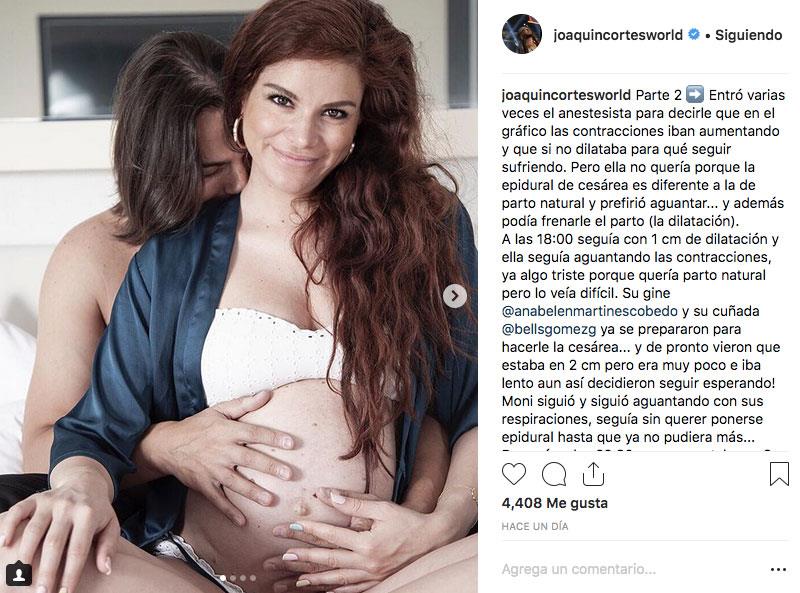Jump to the second carousel dot
800x593 pixels.
pos(233,578)
